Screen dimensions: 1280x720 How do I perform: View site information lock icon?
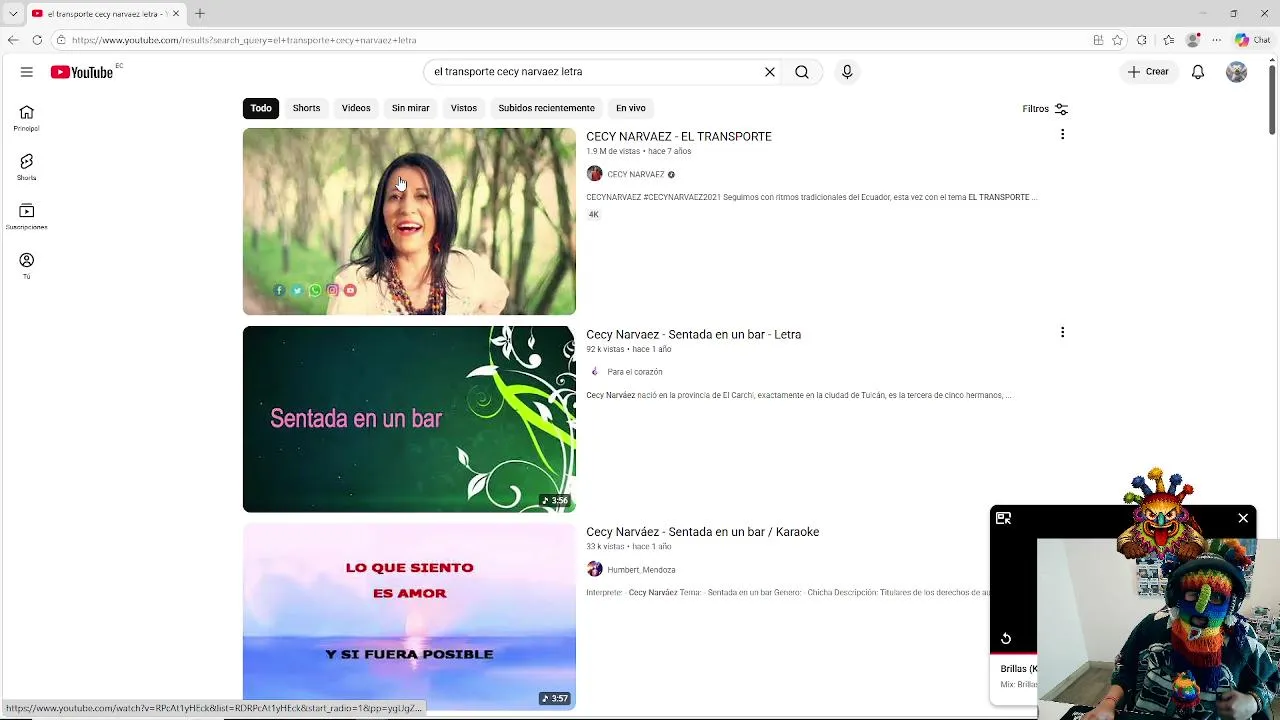(61, 40)
